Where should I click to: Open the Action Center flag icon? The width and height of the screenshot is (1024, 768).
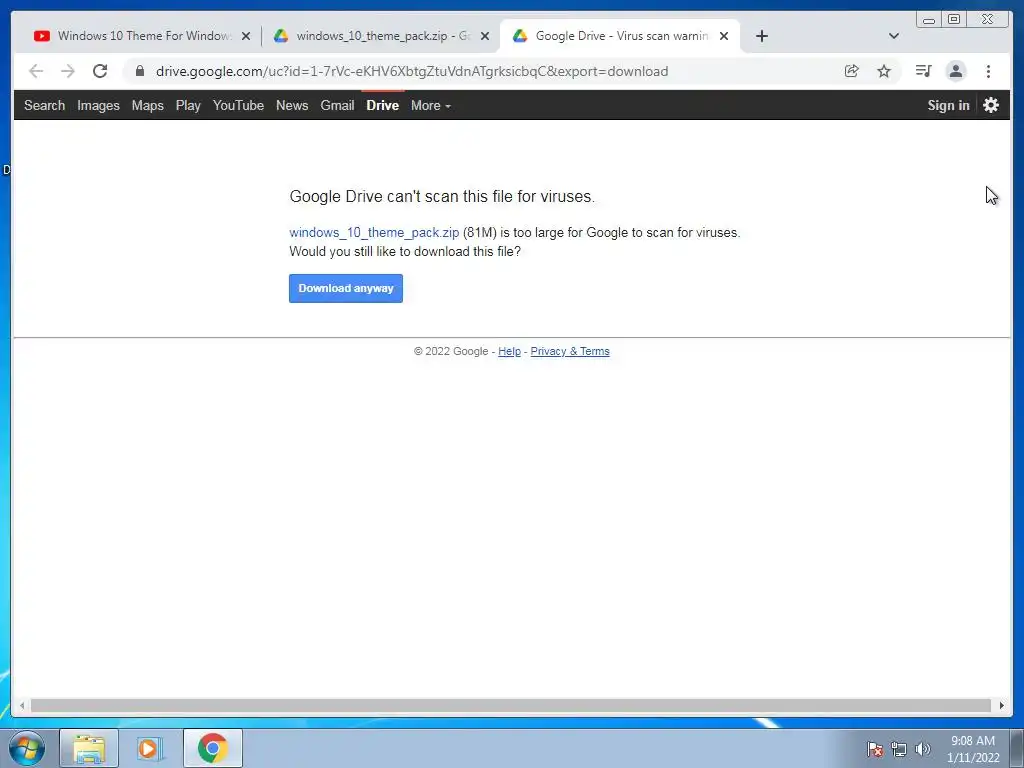pos(875,749)
